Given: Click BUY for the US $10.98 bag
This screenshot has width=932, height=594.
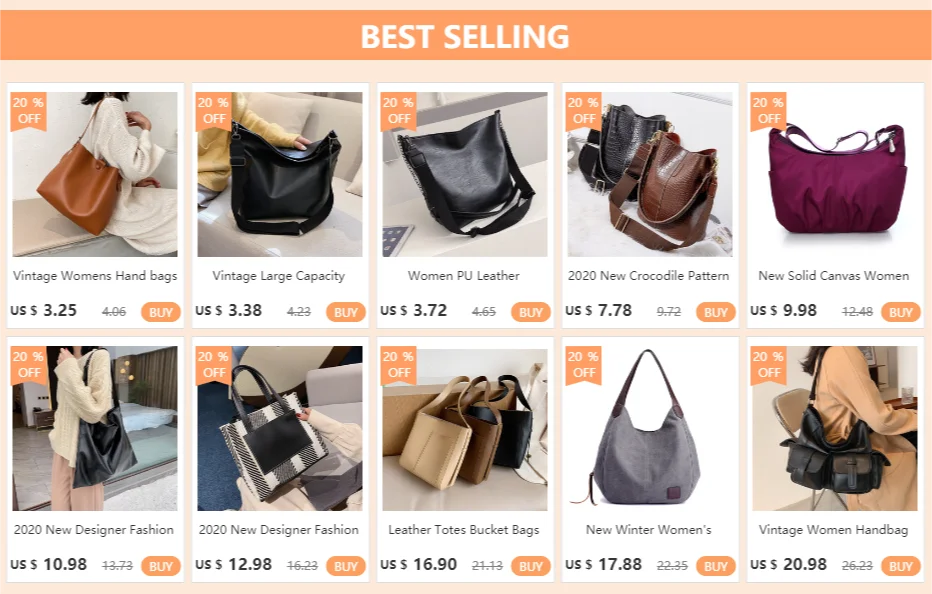Looking at the screenshot, I should [x=160, y=566].
